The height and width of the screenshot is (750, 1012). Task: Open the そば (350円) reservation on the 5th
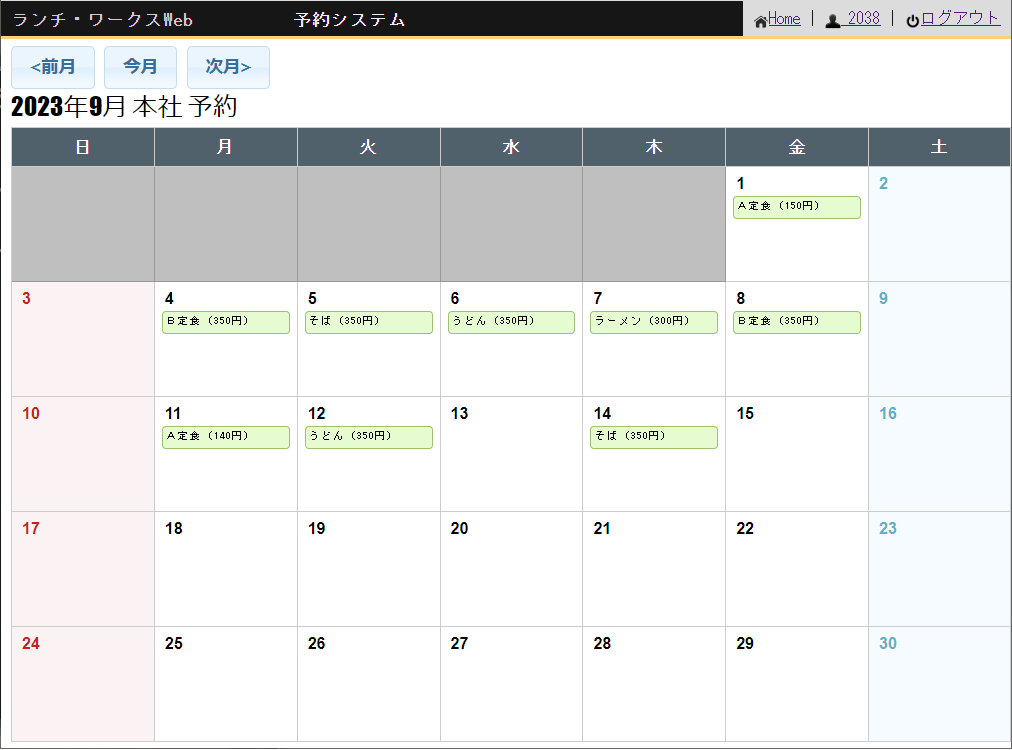368,322
